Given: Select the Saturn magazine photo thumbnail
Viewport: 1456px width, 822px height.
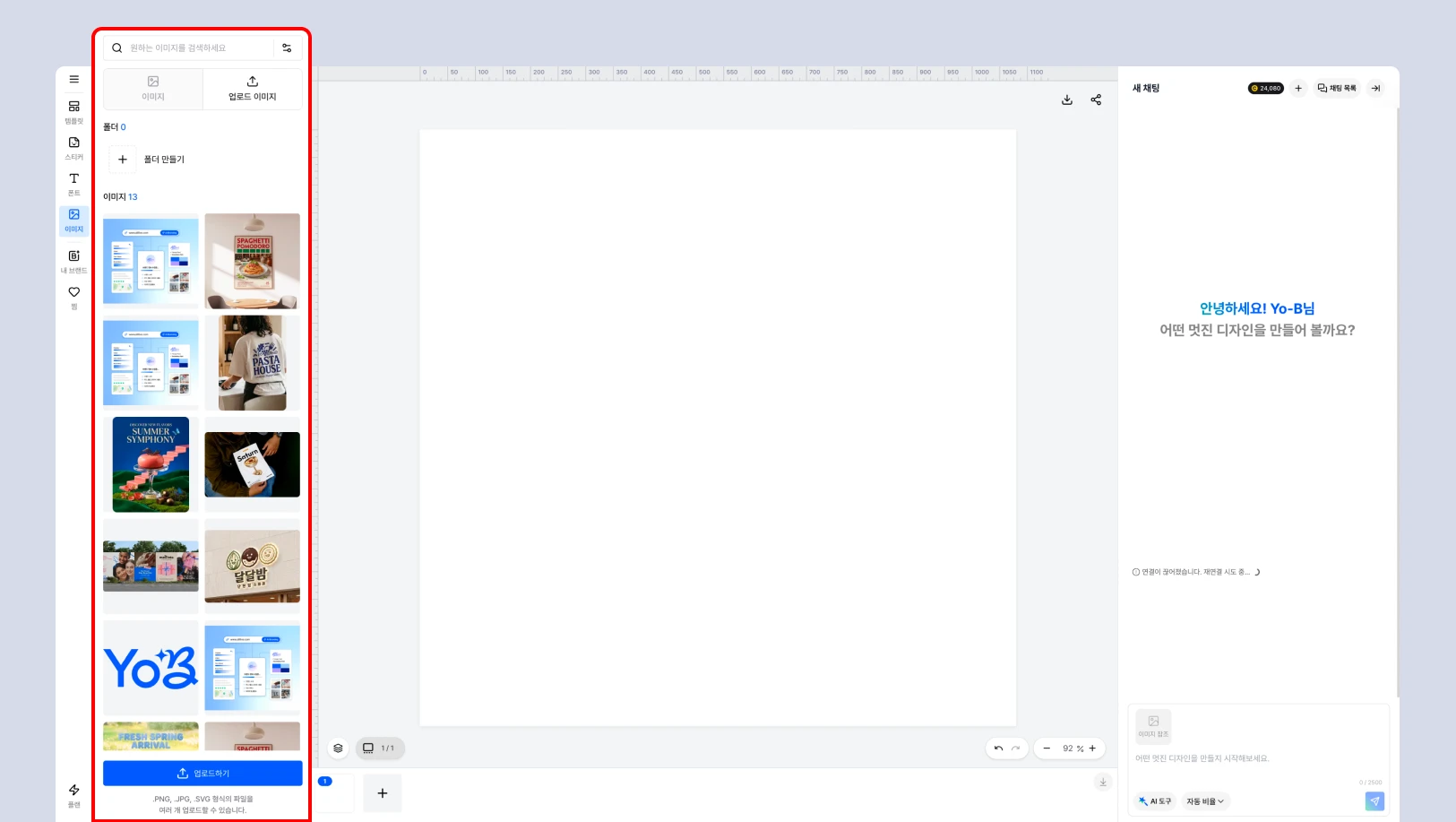Looking at the screenshot, I should point(253,464).
